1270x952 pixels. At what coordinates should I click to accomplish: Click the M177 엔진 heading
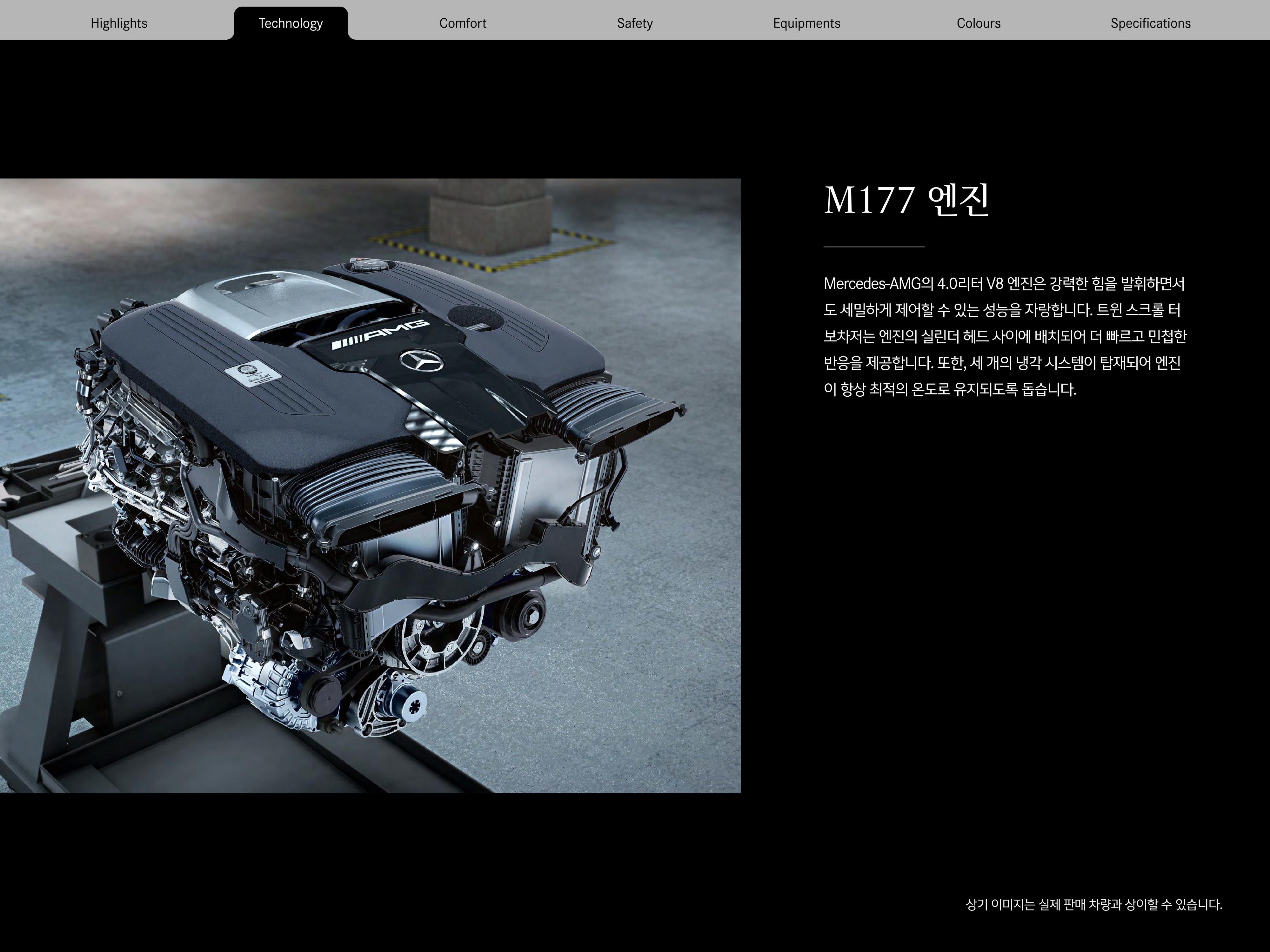click(906, 200)
